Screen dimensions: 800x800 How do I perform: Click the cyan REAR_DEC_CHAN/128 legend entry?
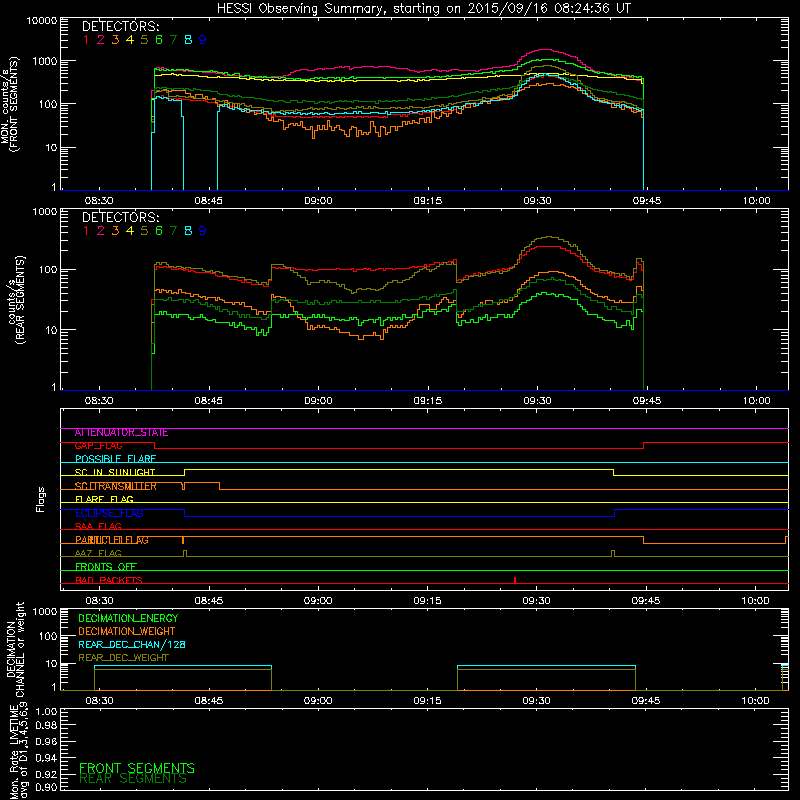pos(132,645)
